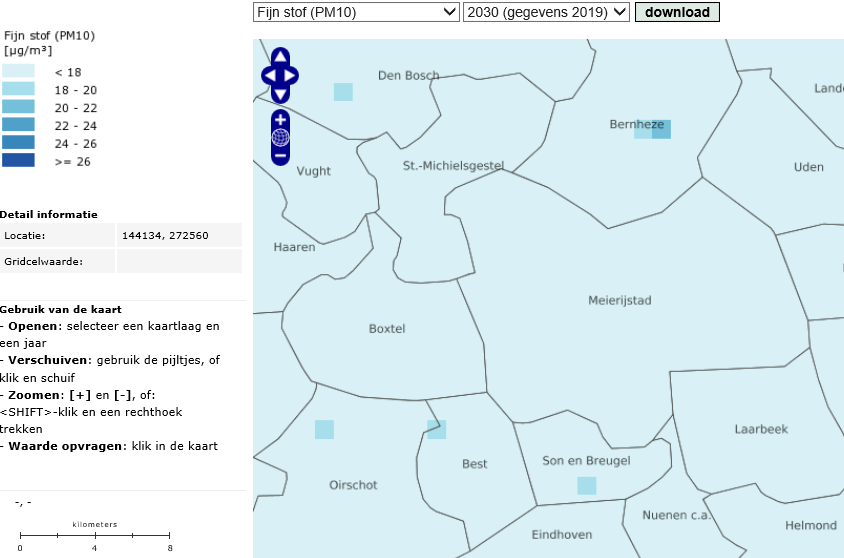Click the download button
This screenshot has height=558, width=844.
click(677, 12)
